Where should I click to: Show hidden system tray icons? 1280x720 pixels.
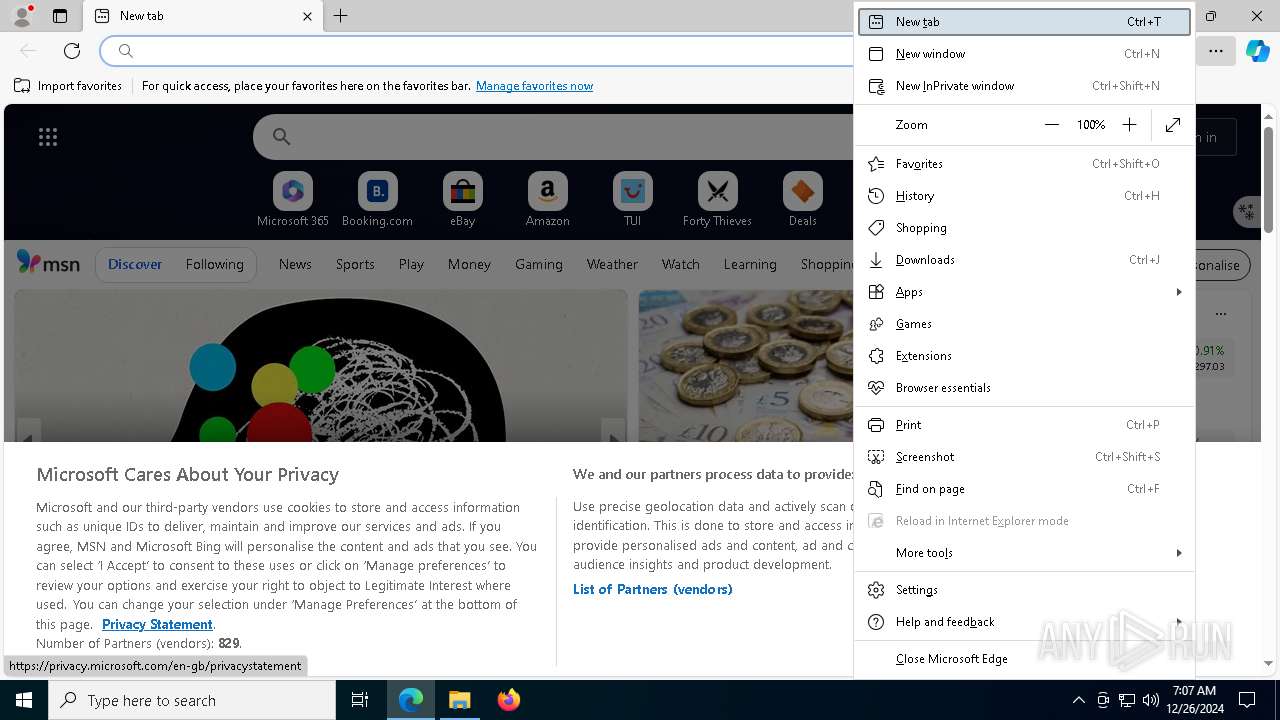coord(1078,700)
